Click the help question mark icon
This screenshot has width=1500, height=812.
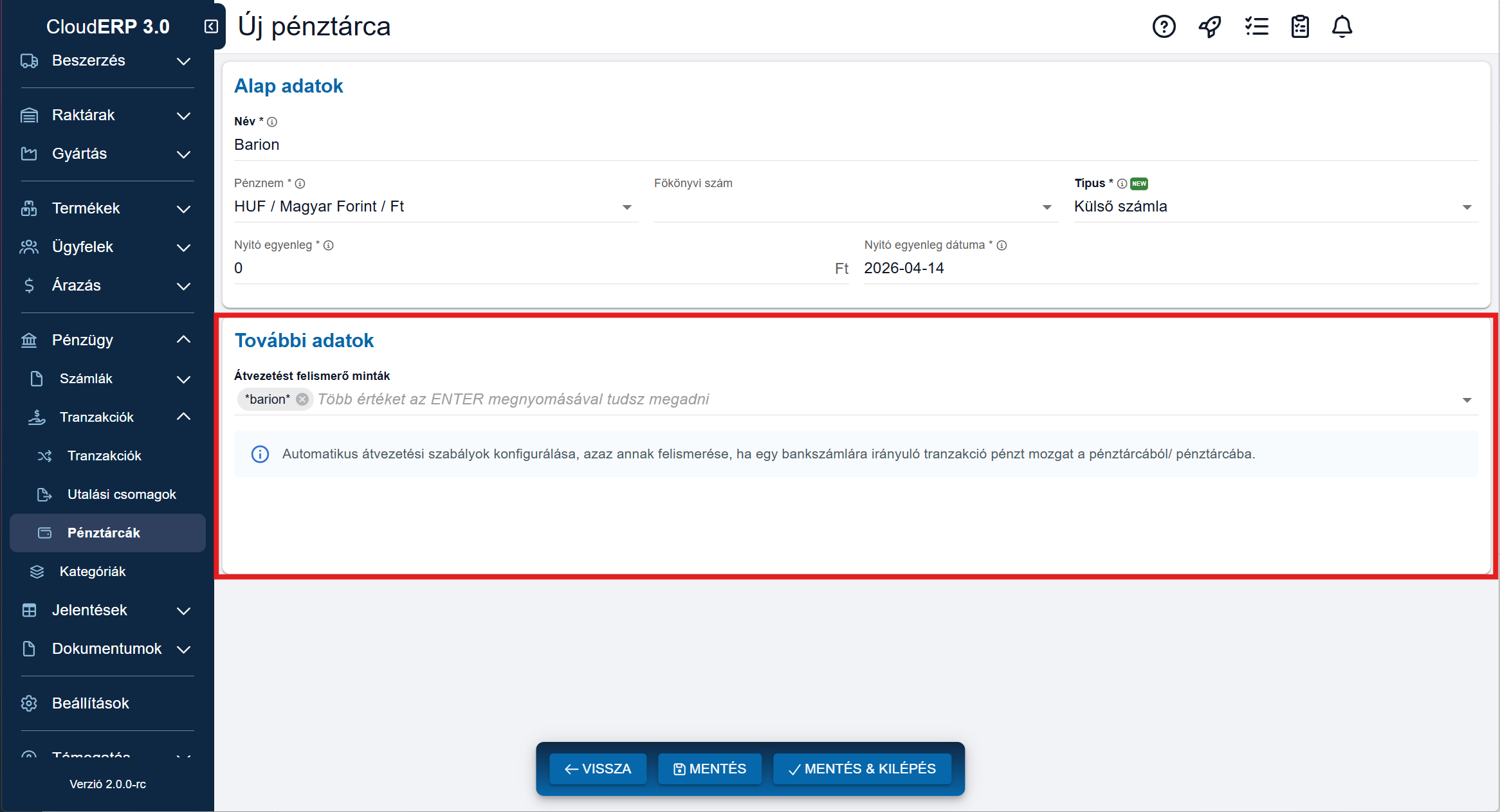click(1164, 27)
